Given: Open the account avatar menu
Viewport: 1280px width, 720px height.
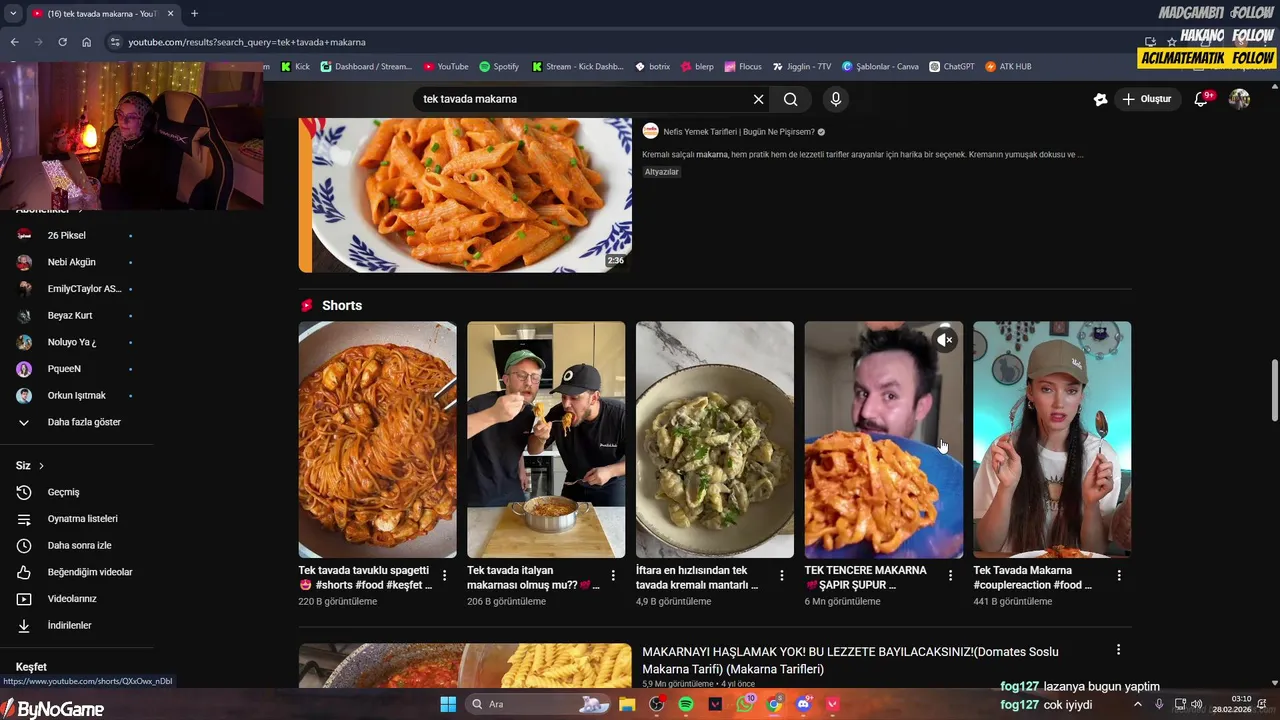Looking at the screenshot, I should point(1239,99).
